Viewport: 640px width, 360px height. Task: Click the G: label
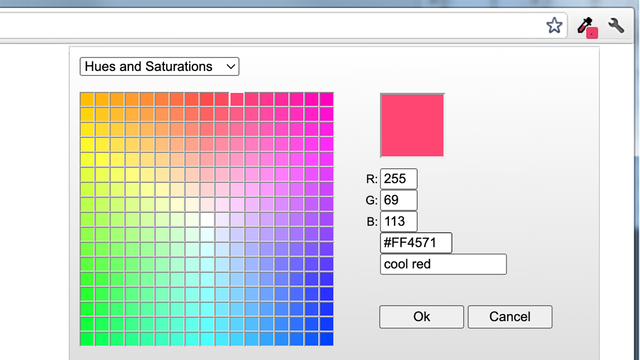click(371, 200)
